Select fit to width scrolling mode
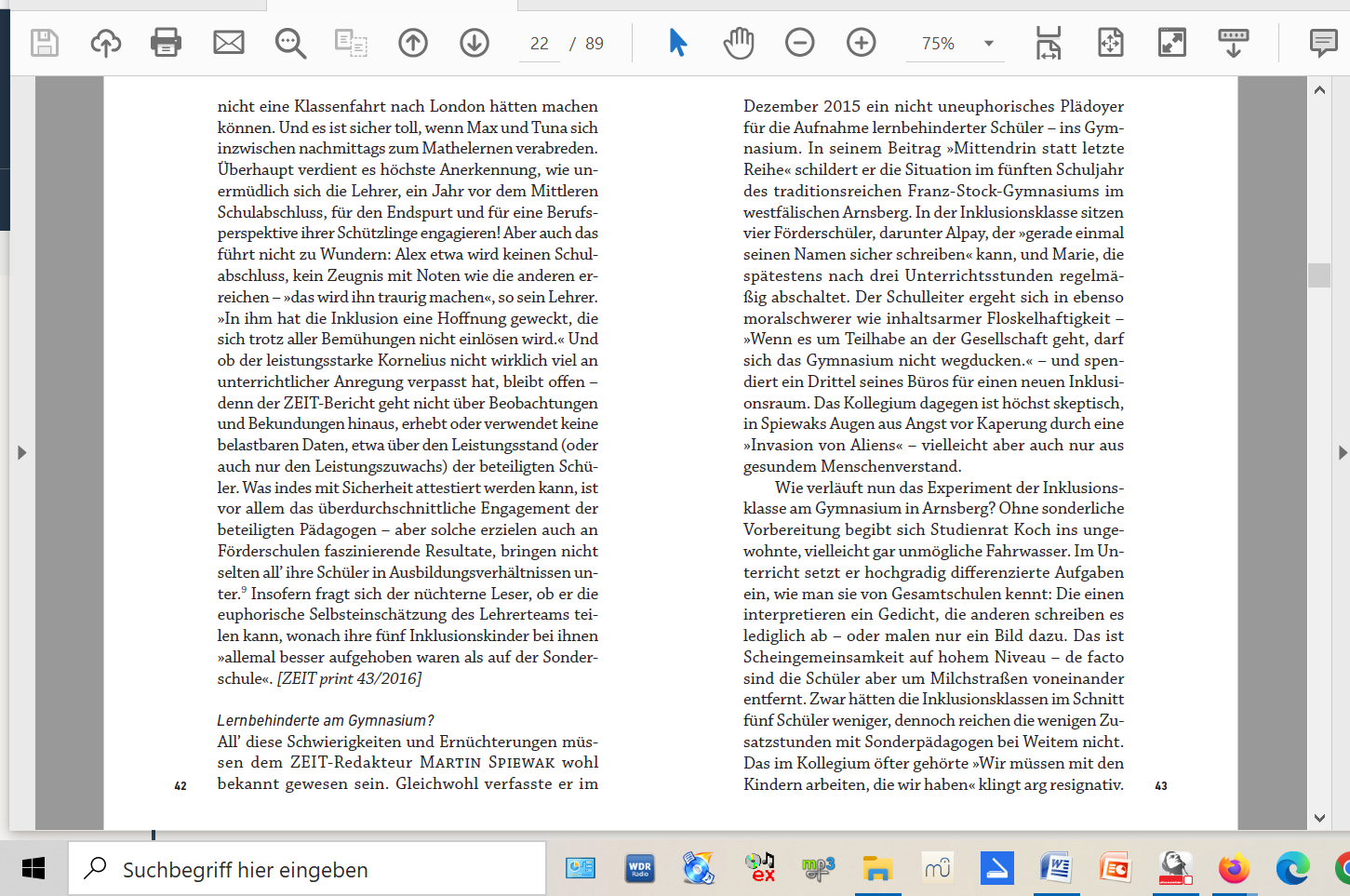Screen dimensions: 1350x896 [1049, 43]
